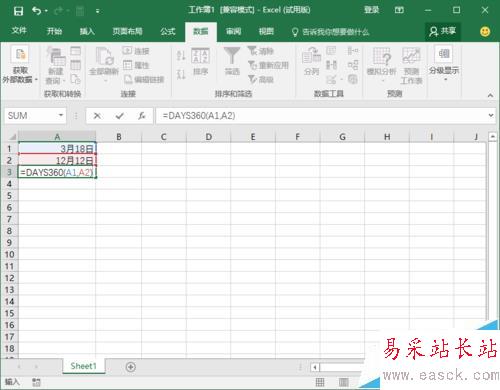The width and height of the screenshot is (500, 390).
Task: Select the Sheet1 tab
Action: (x=83, y=366)
